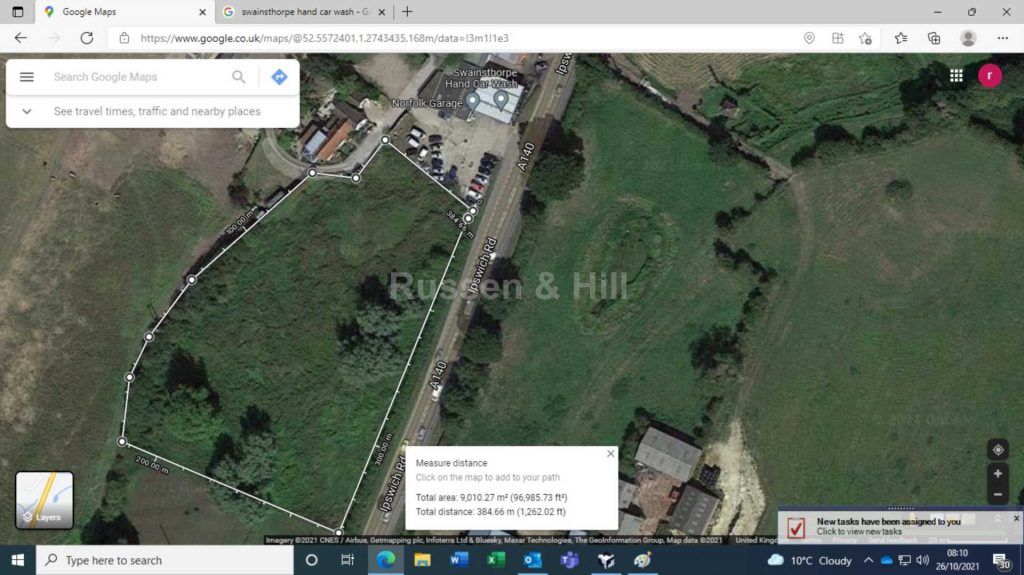Expand the travel times panel chevron

27,111
